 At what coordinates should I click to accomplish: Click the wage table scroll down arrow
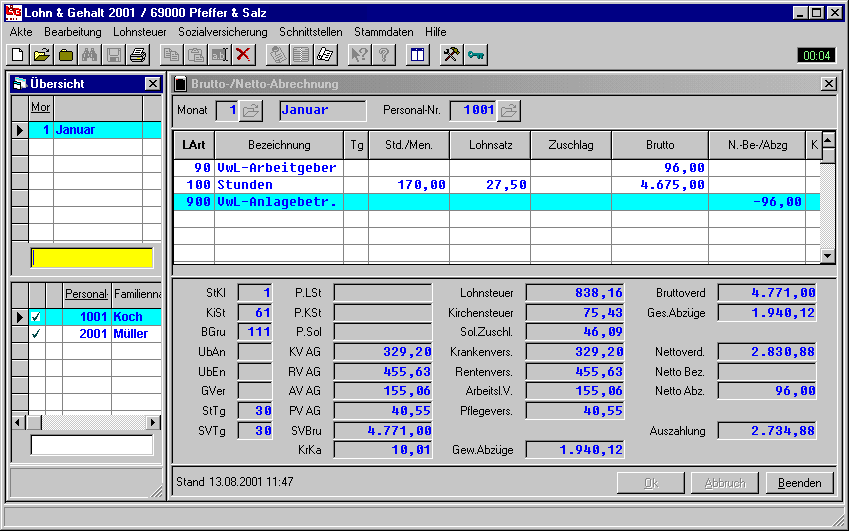828,256
